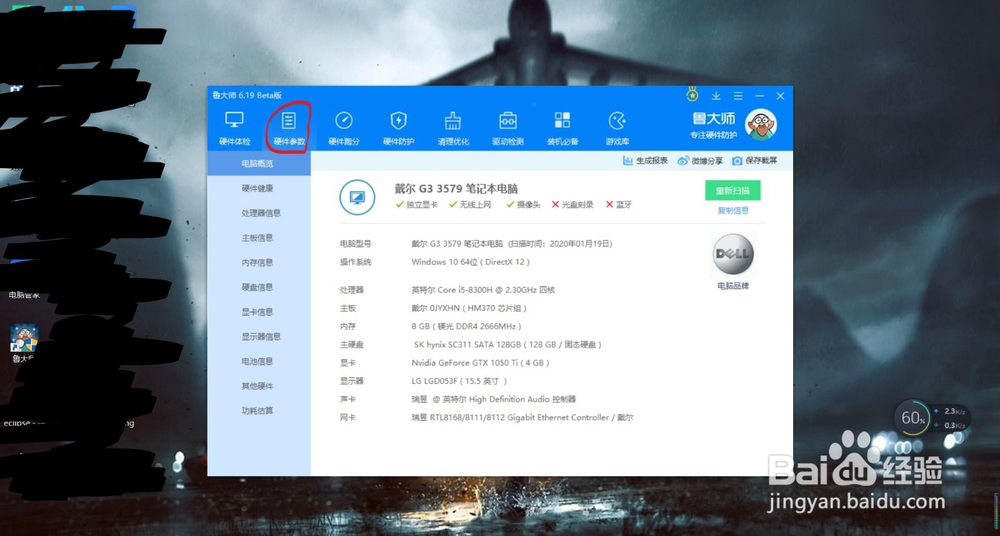The height and width of the screenshot is (536, 1000).
Task: Select 处理器信息 in the sidebar
Action: point(261,213)
